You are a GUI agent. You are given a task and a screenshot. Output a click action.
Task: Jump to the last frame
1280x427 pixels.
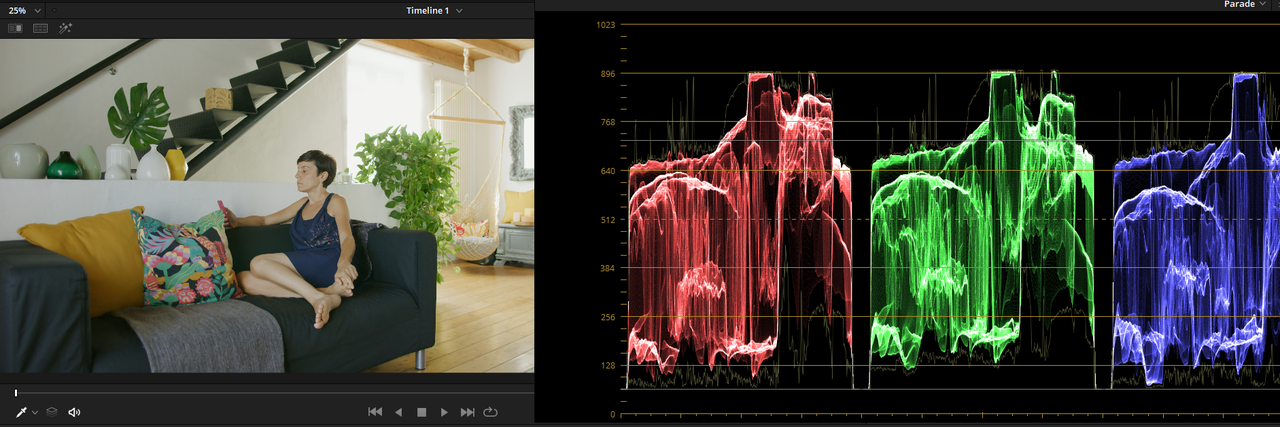click(467, 412)
